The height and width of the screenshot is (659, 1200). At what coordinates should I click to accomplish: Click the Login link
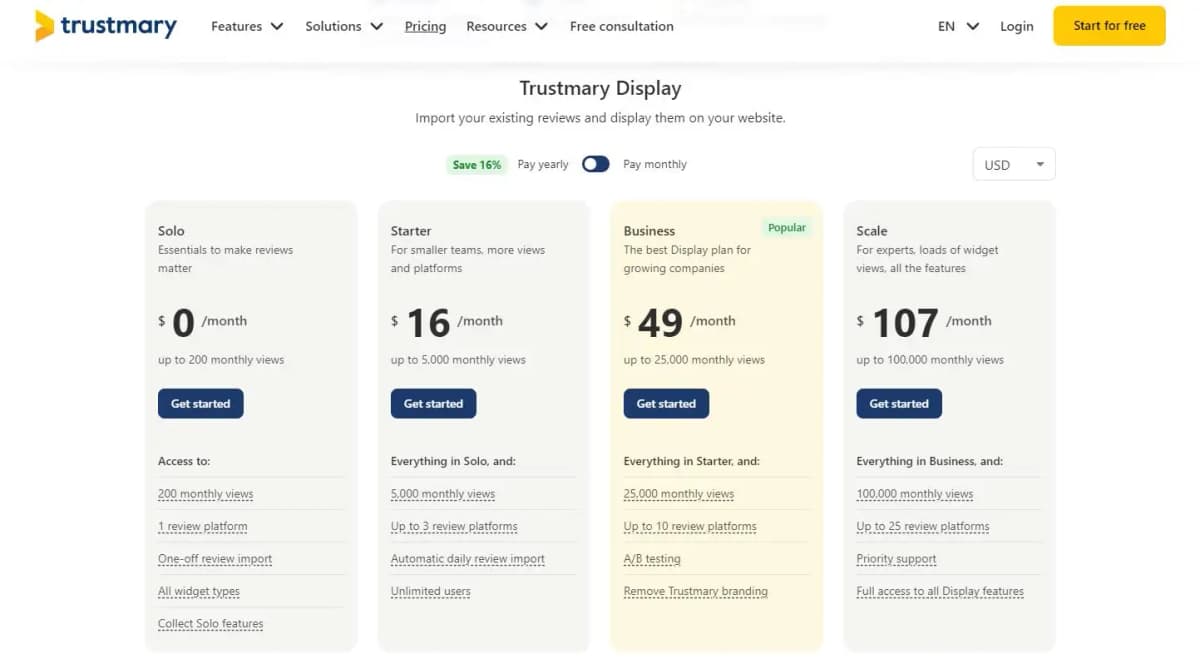(x=1016, y=26)
